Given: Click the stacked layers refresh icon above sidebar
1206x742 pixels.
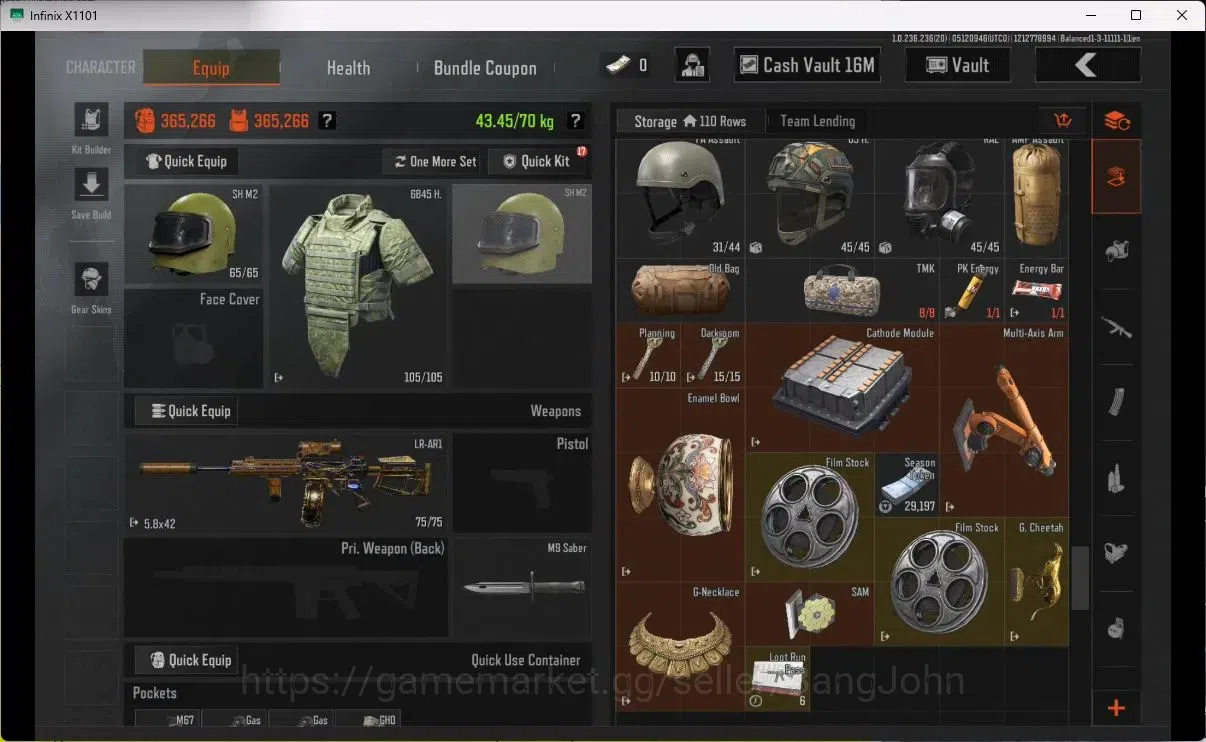Looking at the screenshot, I should click(x=1116, y=121).
